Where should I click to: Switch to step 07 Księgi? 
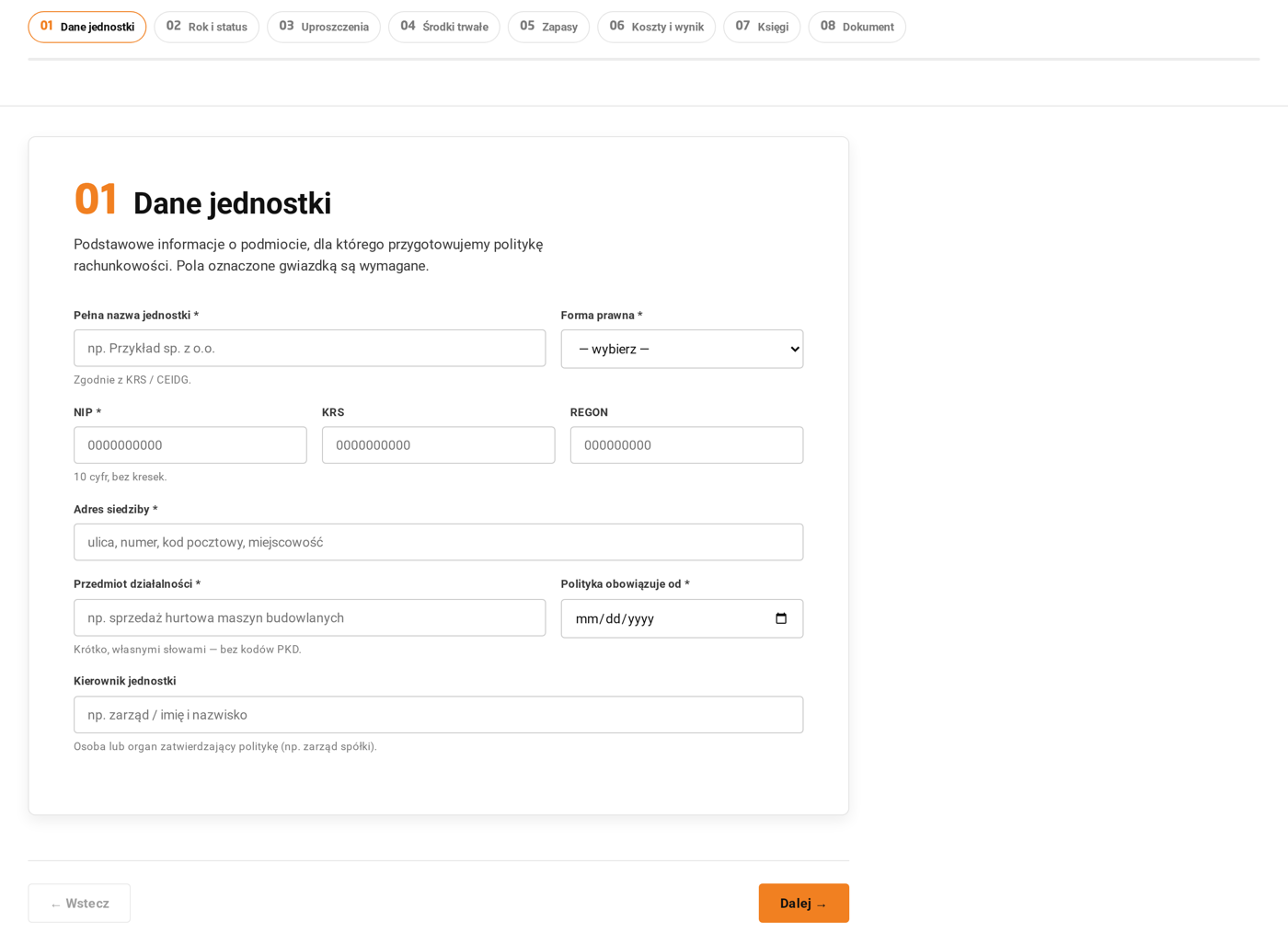coord(762,27)
